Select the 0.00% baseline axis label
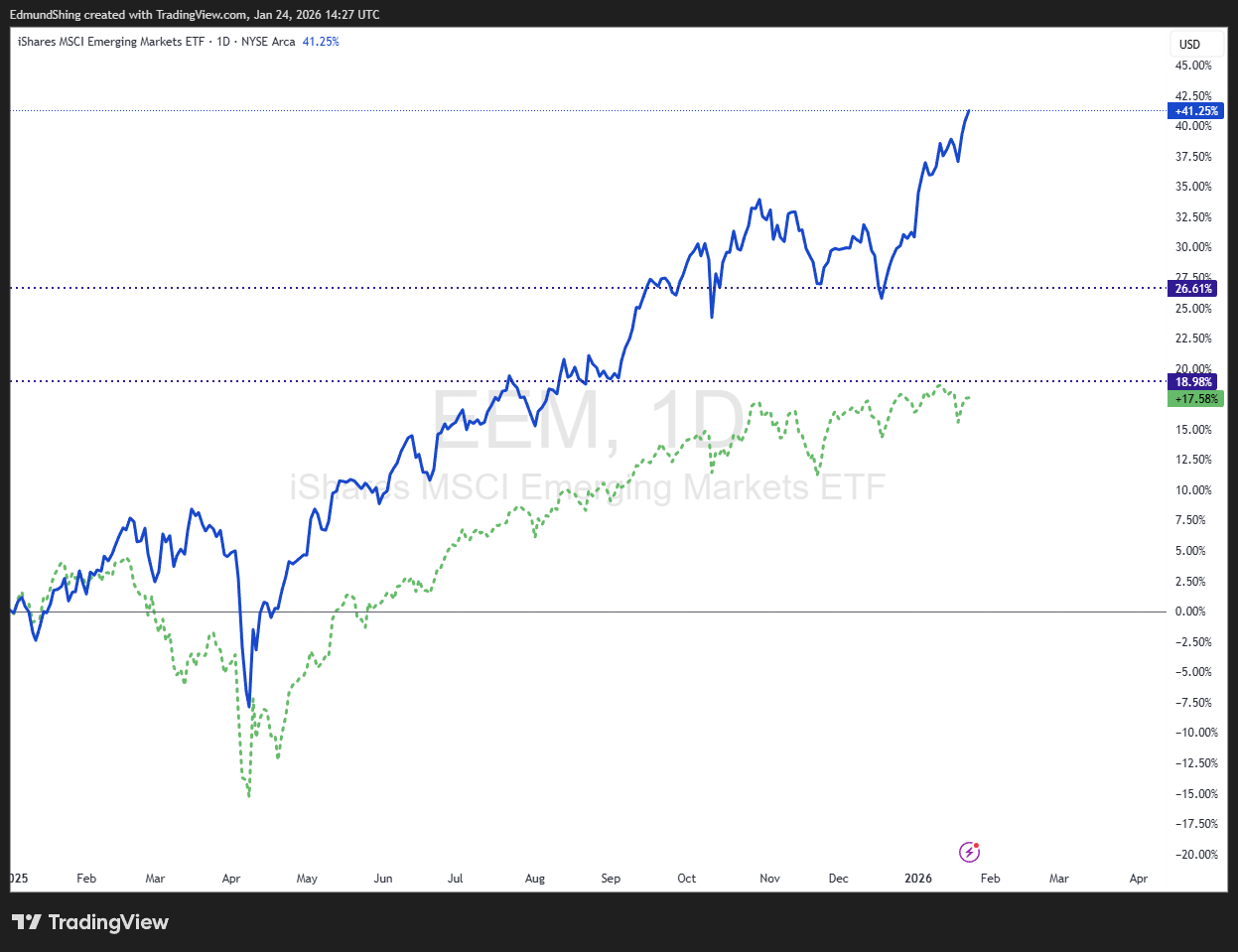 tap(1190, 612)
